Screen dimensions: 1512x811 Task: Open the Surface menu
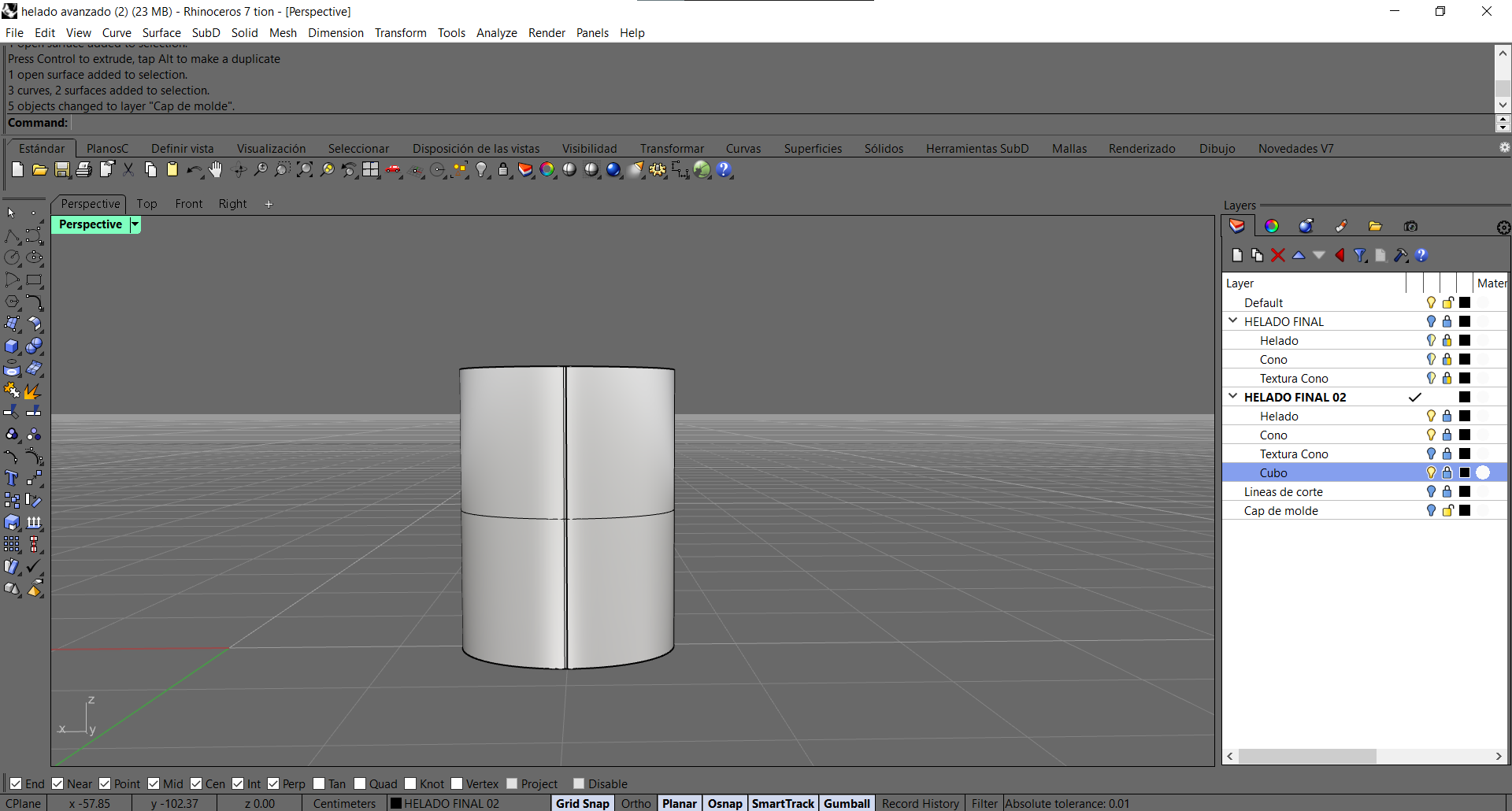coord(161,32)
